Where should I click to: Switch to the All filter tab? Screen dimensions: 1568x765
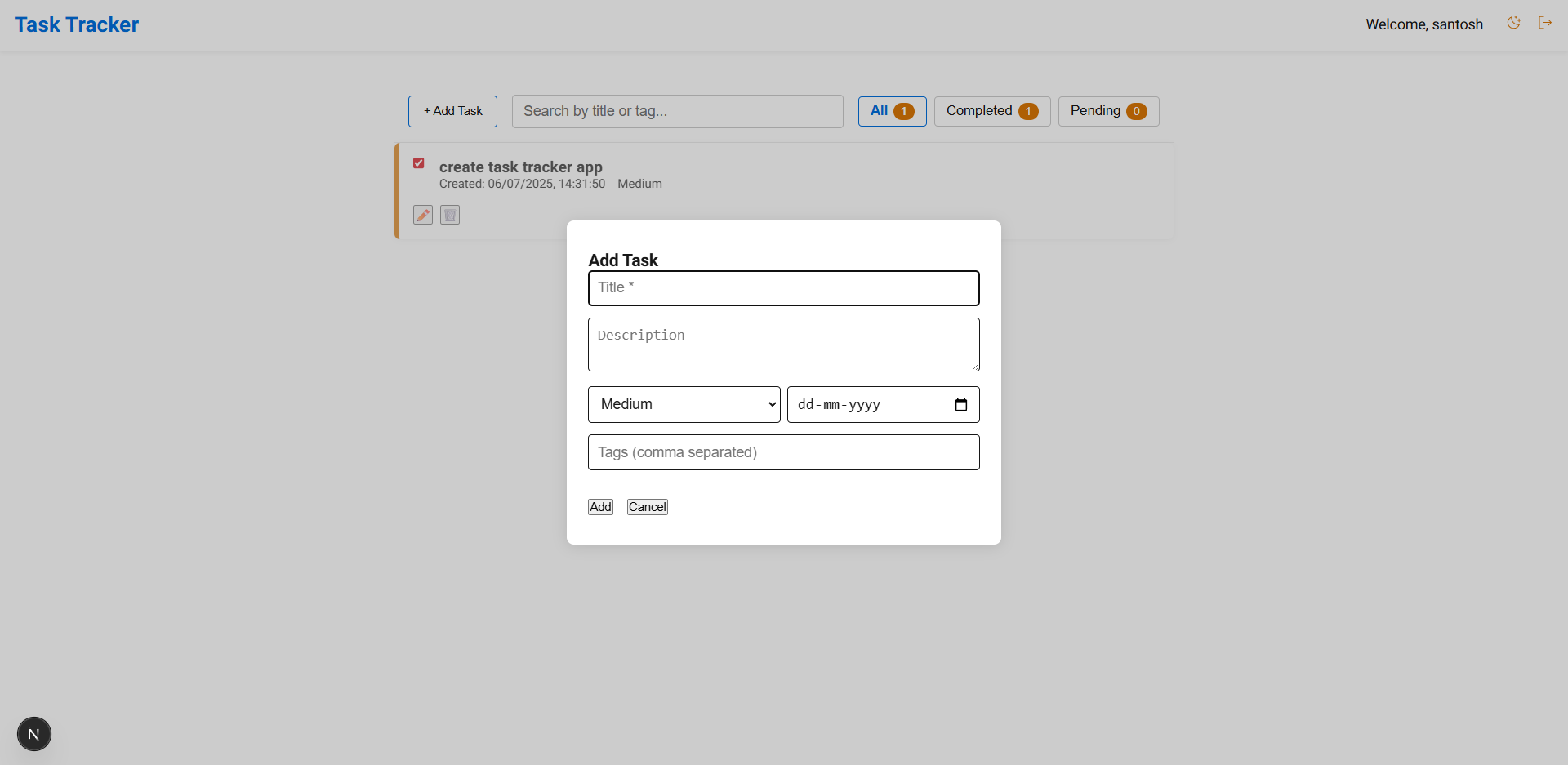point(892,111)
